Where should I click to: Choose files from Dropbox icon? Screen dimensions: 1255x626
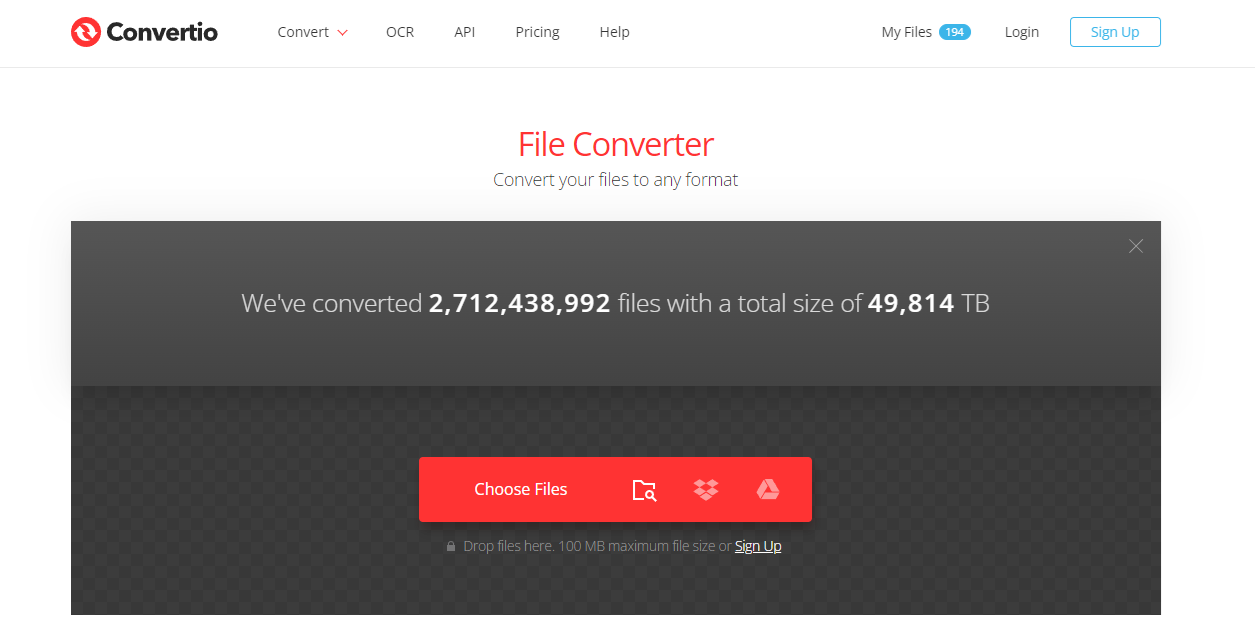706,489
